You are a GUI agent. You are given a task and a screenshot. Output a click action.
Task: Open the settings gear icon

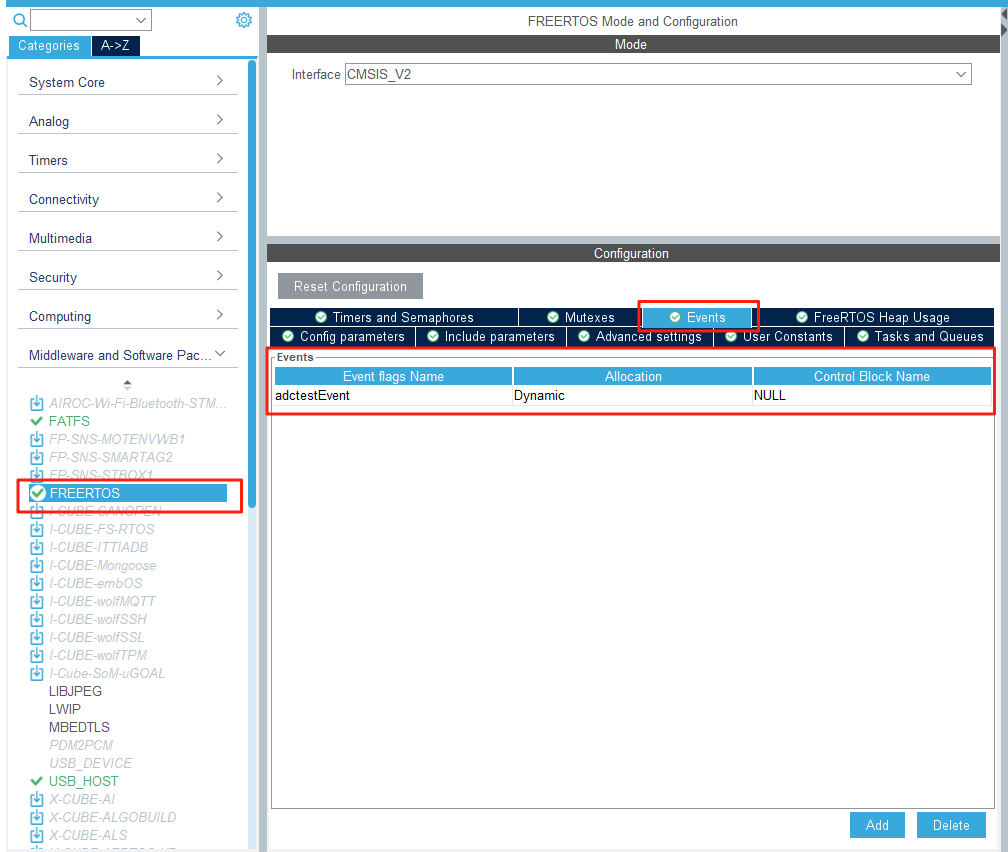[244, 21]
